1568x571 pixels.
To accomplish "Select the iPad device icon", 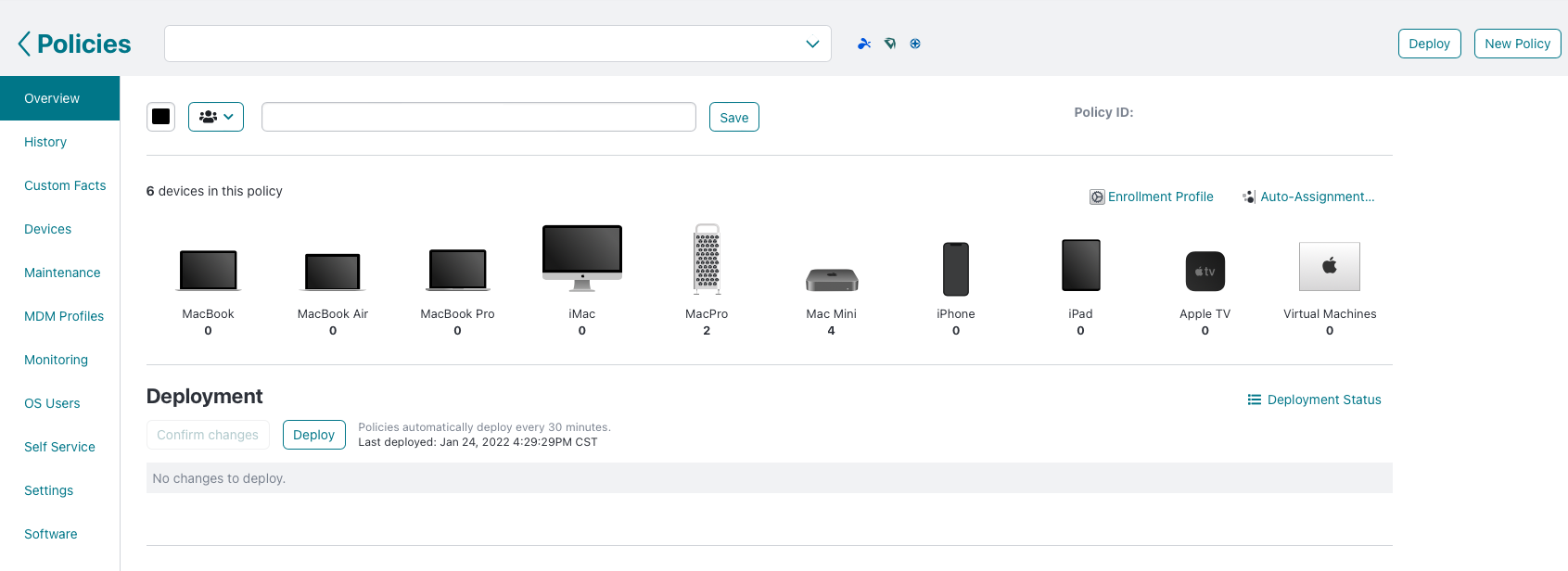I will coord(1080,266).
